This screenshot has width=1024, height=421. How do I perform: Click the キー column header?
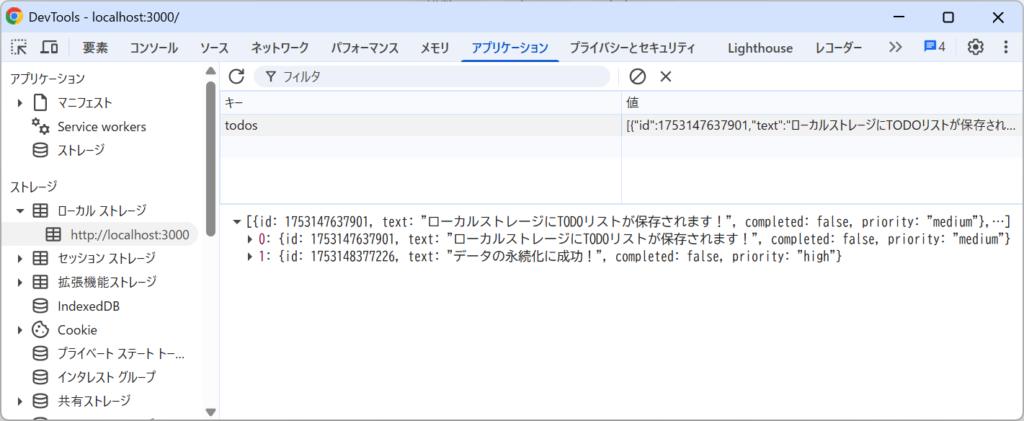(421, 102)
